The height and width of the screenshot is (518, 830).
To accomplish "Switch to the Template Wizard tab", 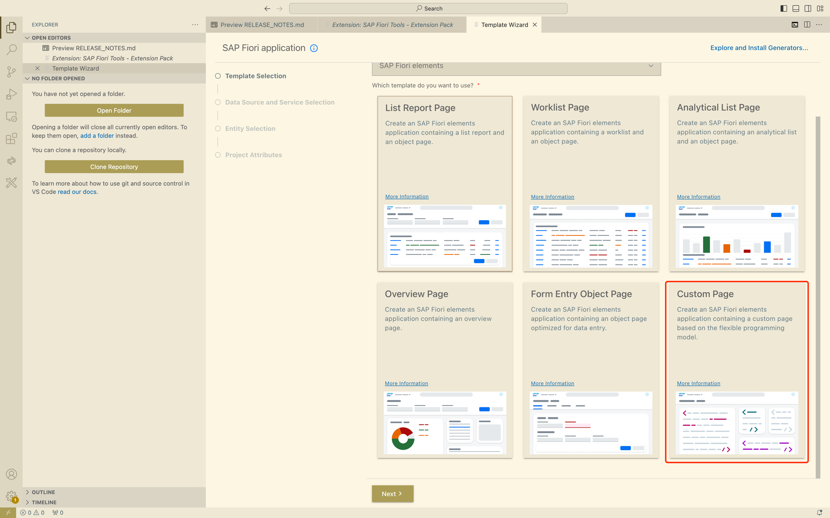I will pyautogui.click(x=503, y=25).
